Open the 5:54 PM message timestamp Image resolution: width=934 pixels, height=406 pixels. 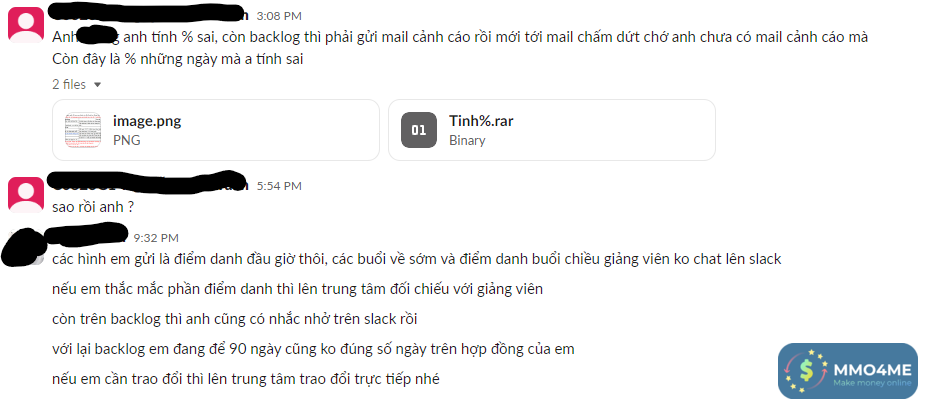point(279,186)
